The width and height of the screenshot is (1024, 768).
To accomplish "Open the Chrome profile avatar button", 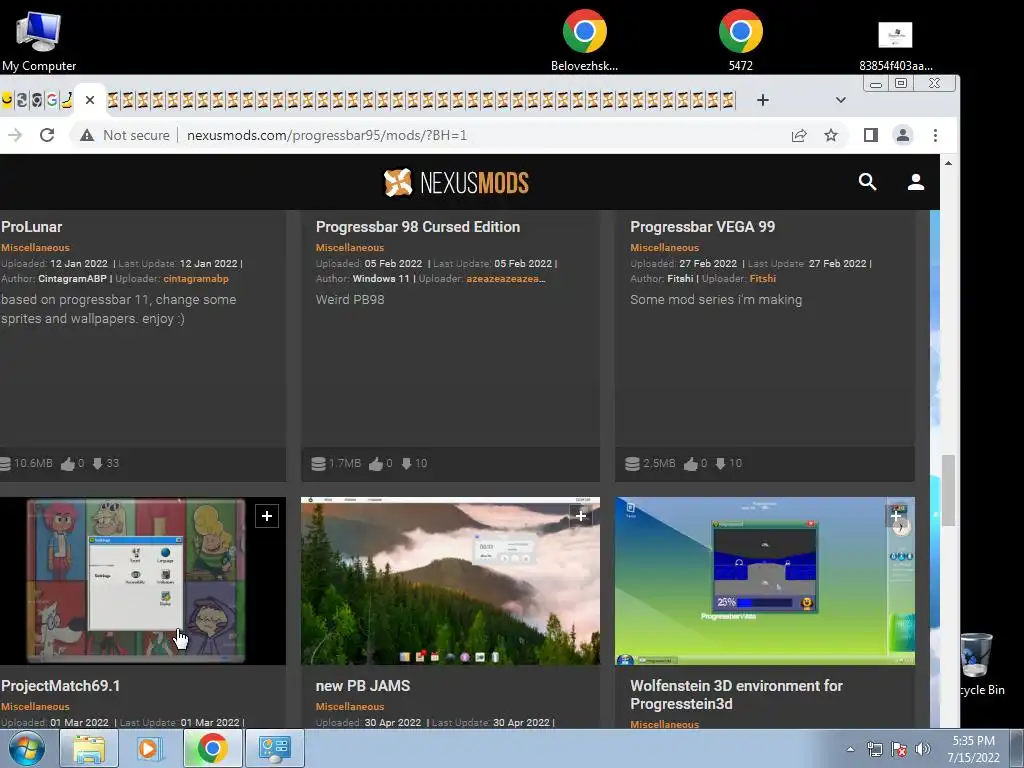I will pyautogui.click(x=903, y=135).
